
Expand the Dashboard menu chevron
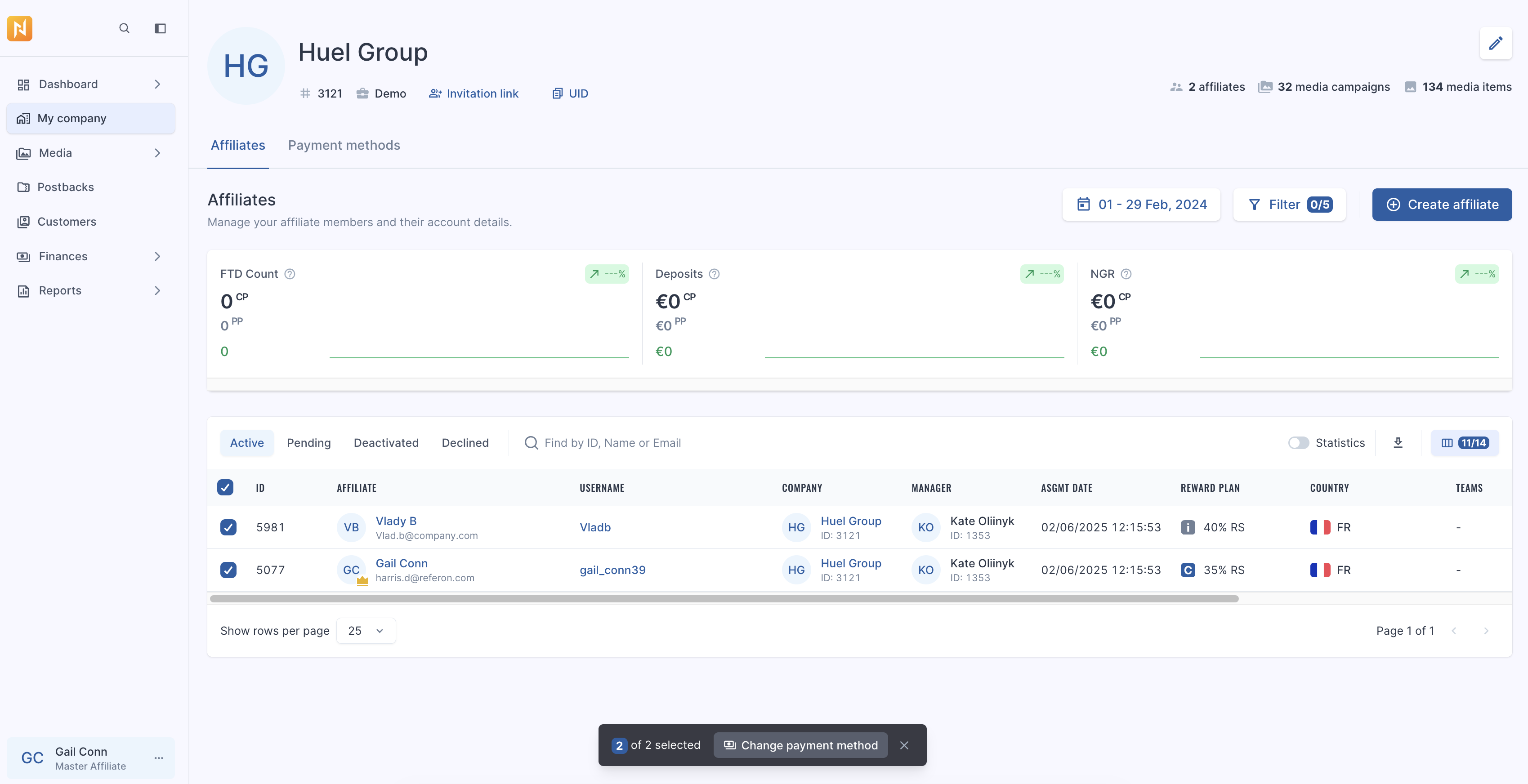[x=157, y=84]
